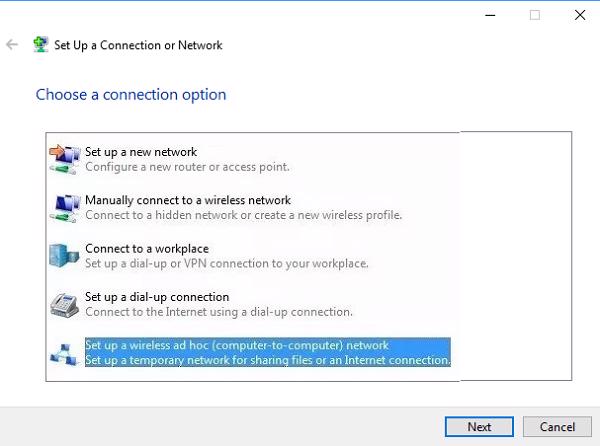The image size is (600, 446).
Task: Choose 'Manually connect to a wireless network' title
Action: tap(188, 200)
